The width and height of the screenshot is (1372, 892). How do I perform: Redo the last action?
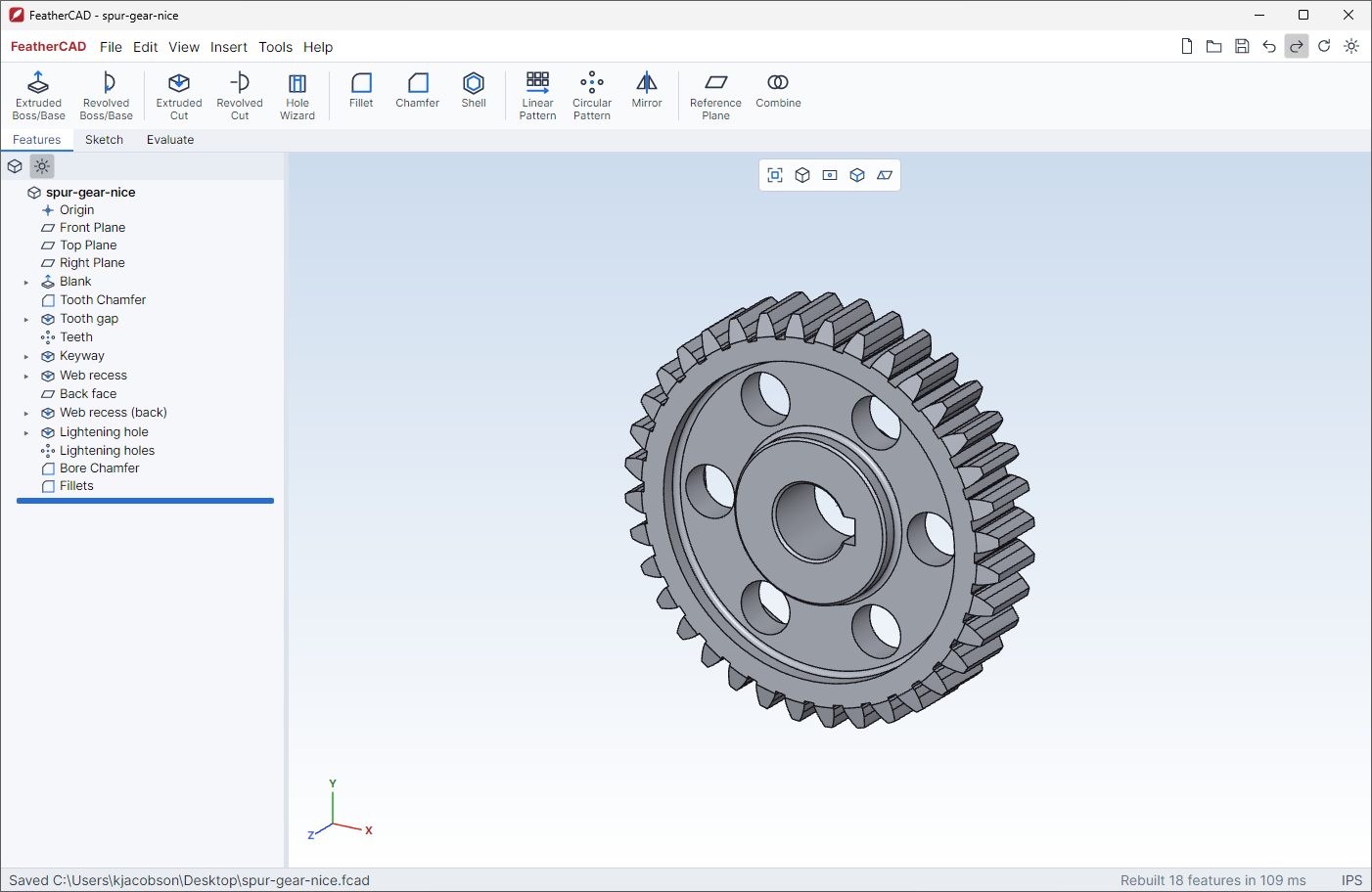[1297, 46]
